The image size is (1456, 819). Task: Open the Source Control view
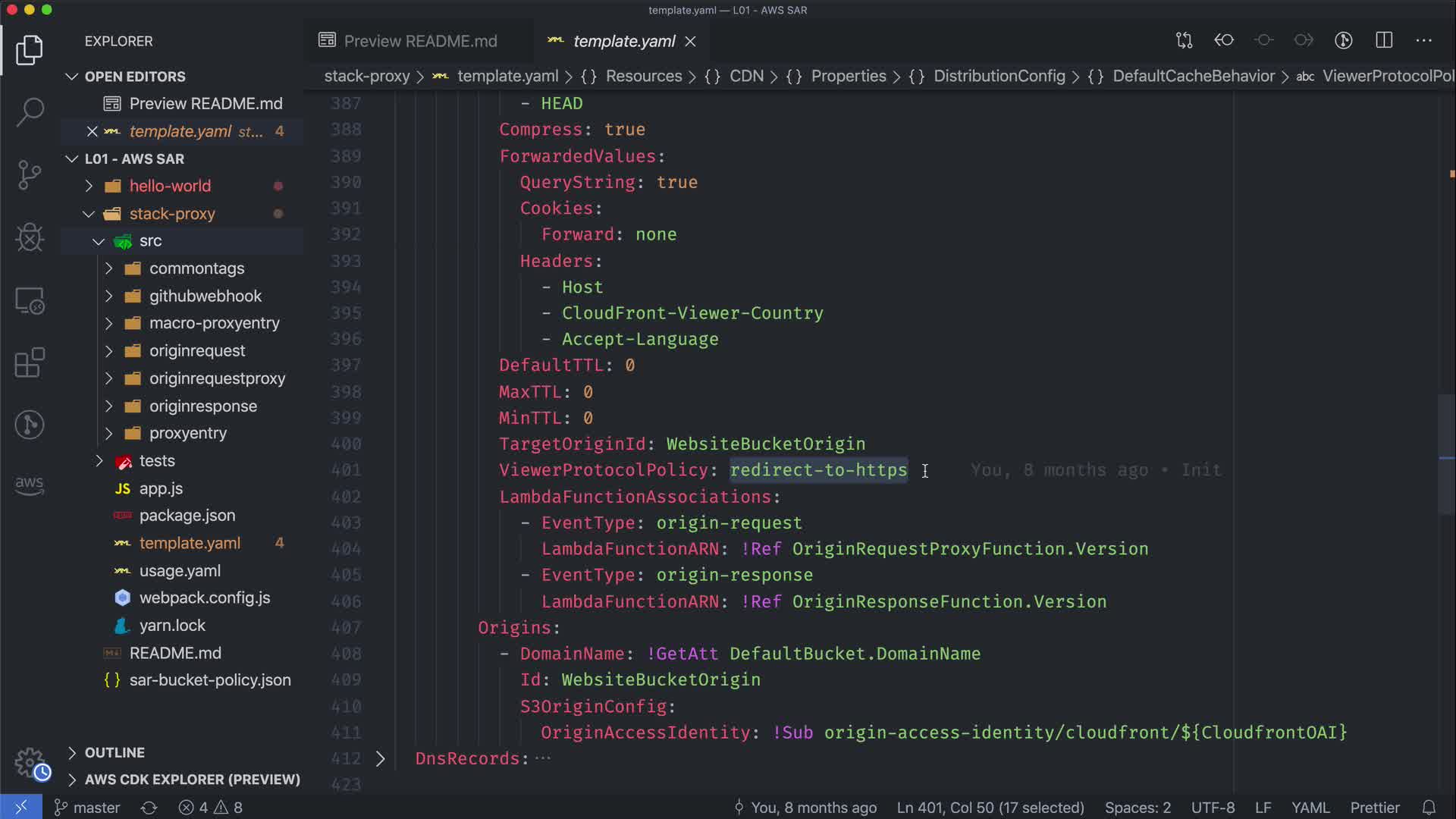pyautogui.click(x=30, y=175)
